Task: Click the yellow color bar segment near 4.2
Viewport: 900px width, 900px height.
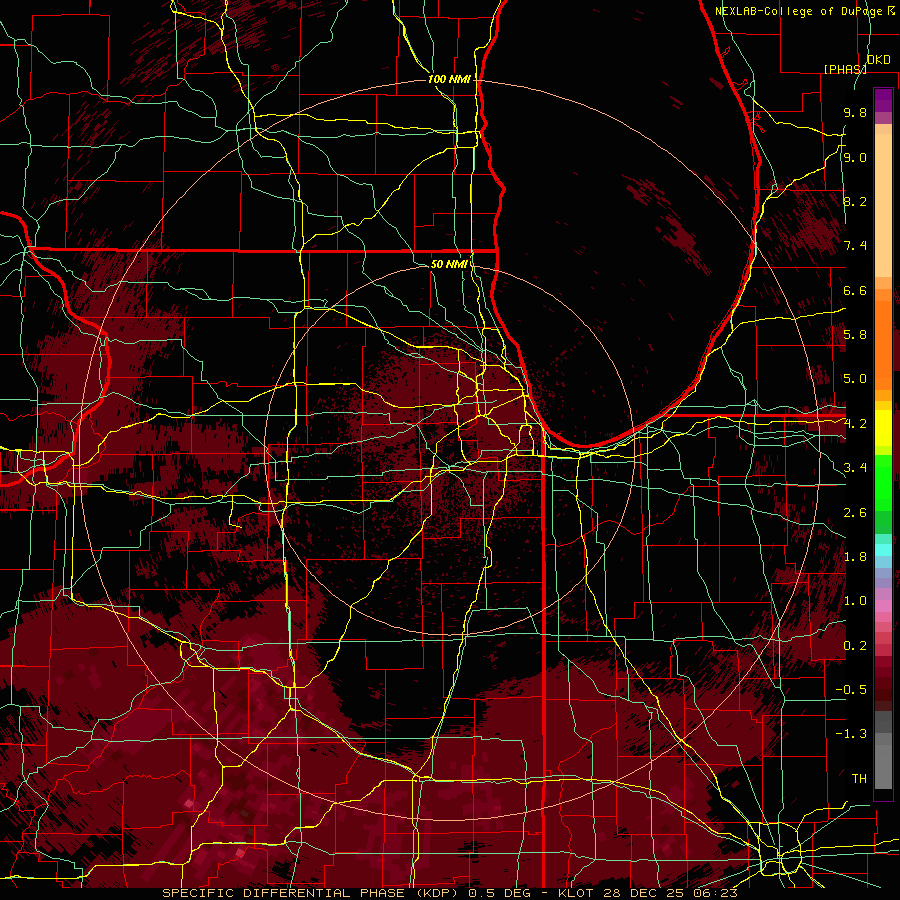Action: (x=883, y=428)
